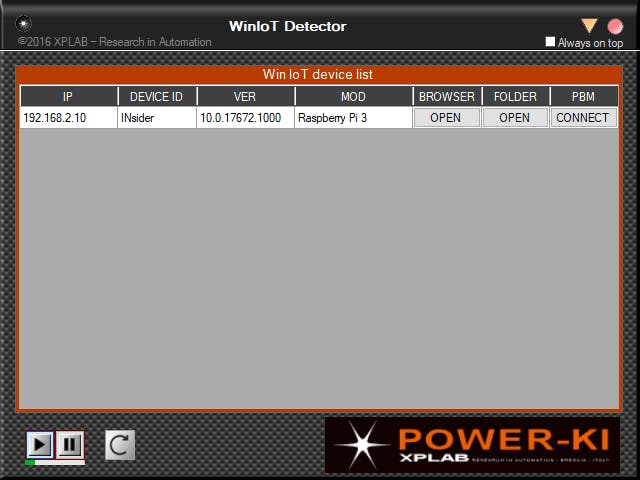Select the version cell 10.0.17672.1000

pos(245,118)
